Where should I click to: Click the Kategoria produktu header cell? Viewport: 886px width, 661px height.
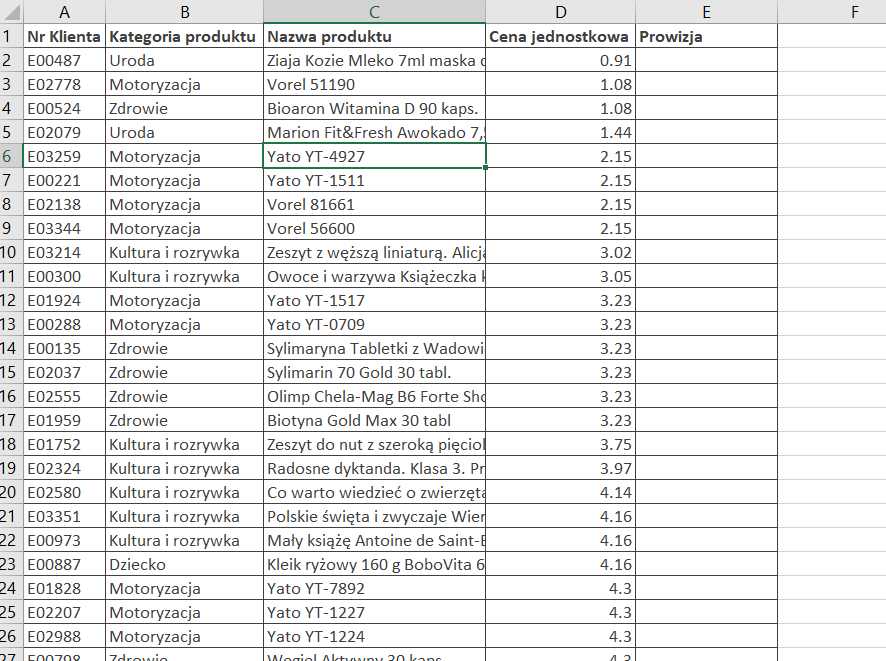(184, 37)
